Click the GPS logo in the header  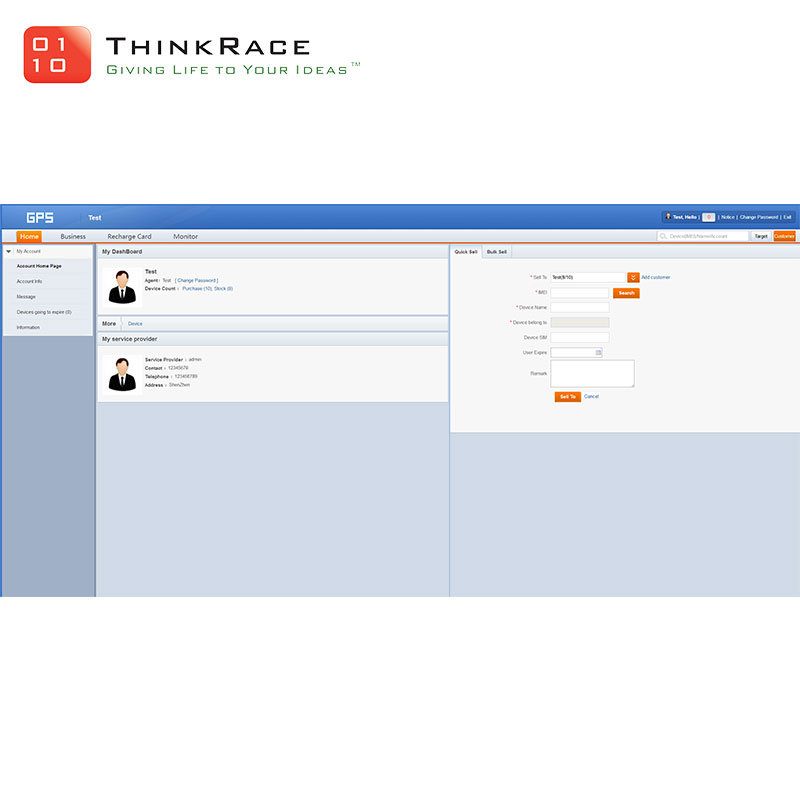[40, 217]
